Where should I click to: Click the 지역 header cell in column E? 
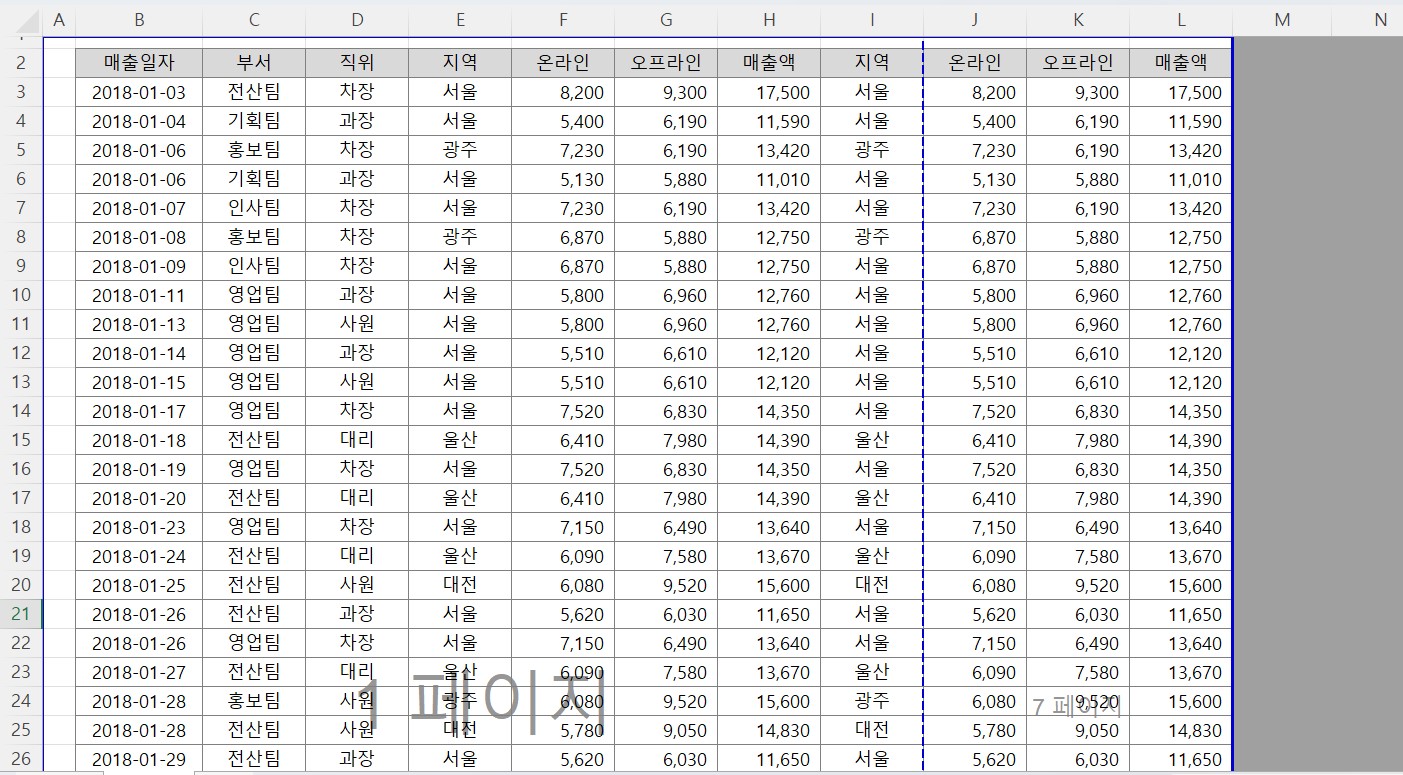[459, 61]
